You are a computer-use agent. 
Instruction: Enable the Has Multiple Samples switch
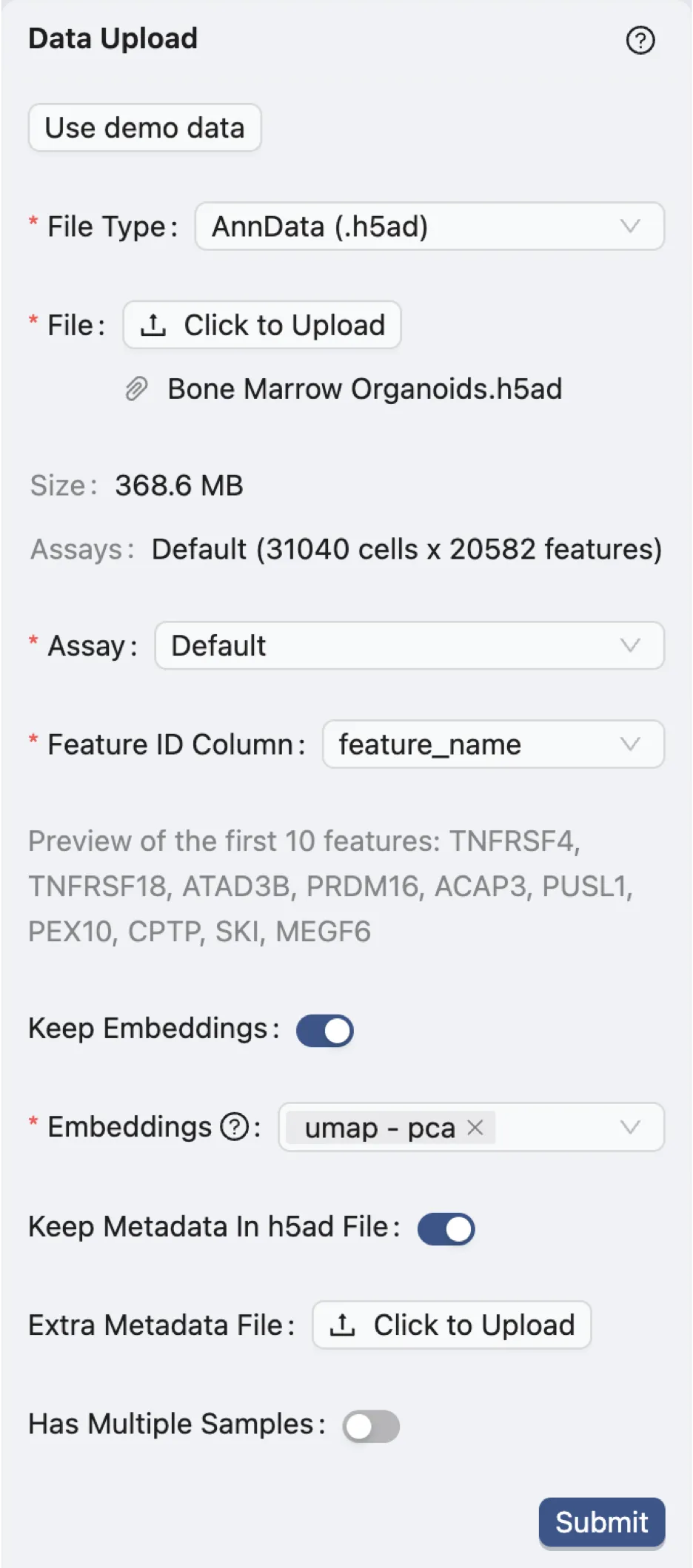[x=371, y=1424]
